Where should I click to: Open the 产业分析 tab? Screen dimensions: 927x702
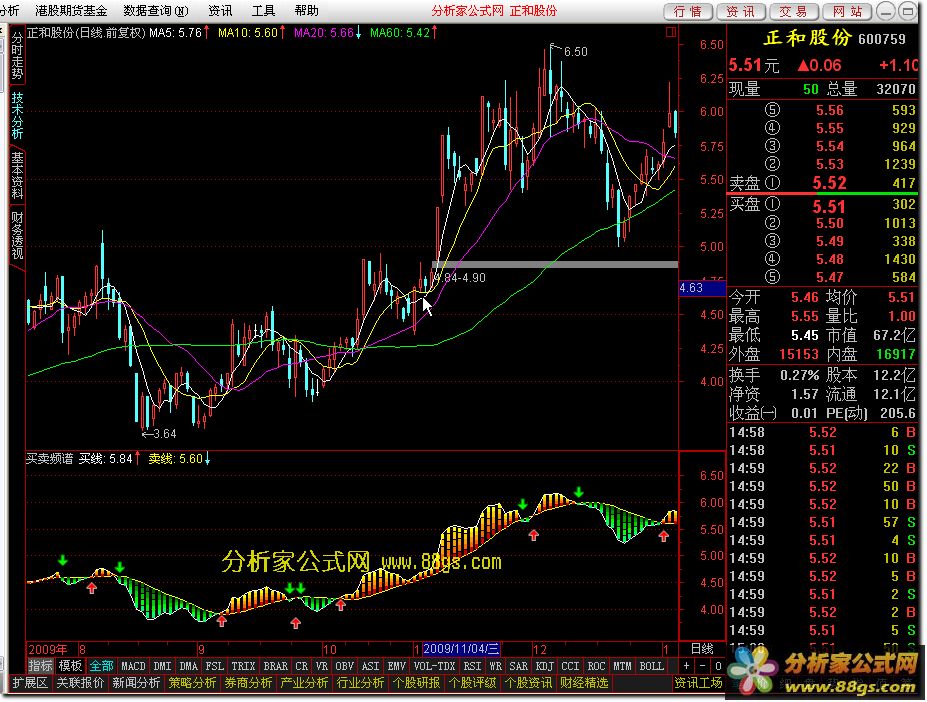click(304, 683)
